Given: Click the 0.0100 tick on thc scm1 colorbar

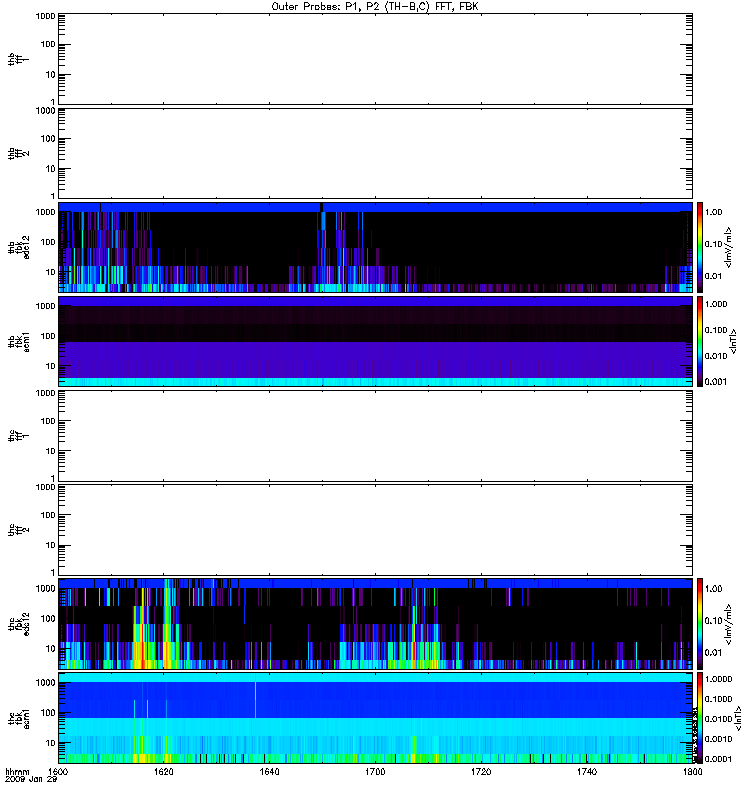Looking at the screenshot, I should point(718,719).
